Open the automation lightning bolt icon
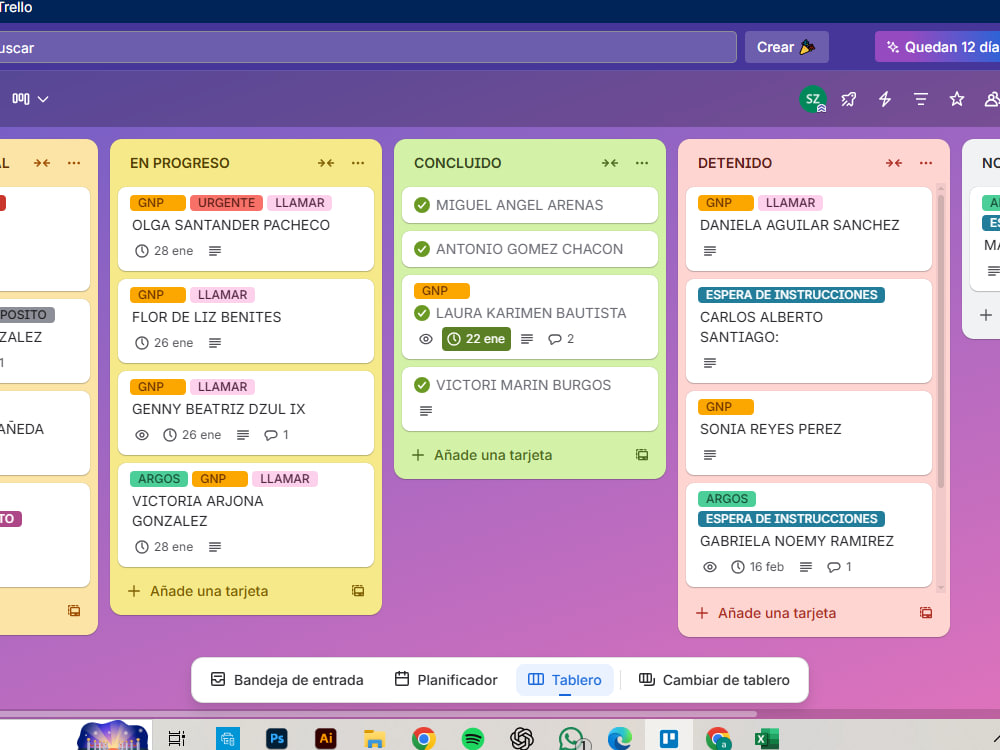Screen dimensions: 1000x750 pos(885,99)
